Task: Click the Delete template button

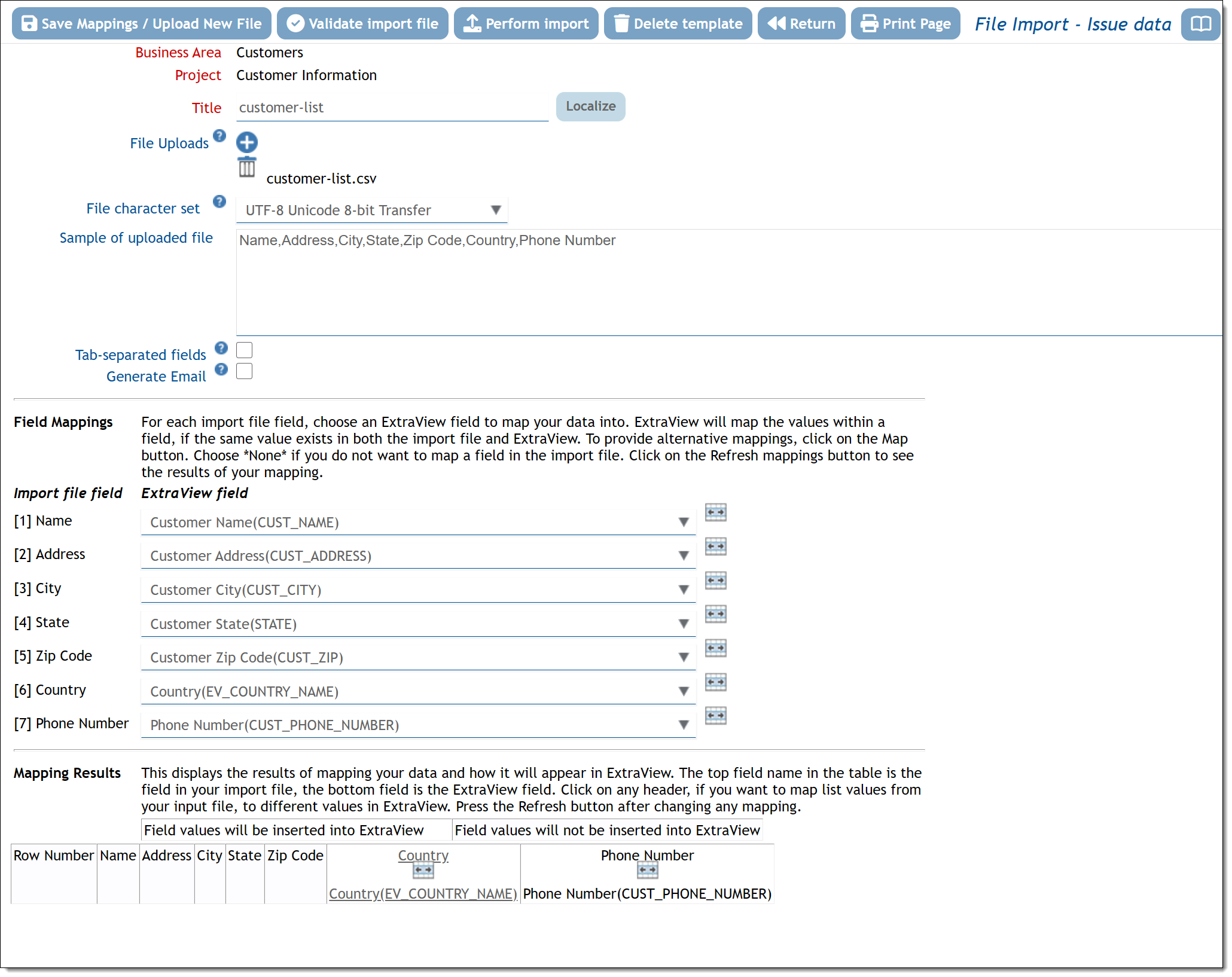Action: [678, 23]
